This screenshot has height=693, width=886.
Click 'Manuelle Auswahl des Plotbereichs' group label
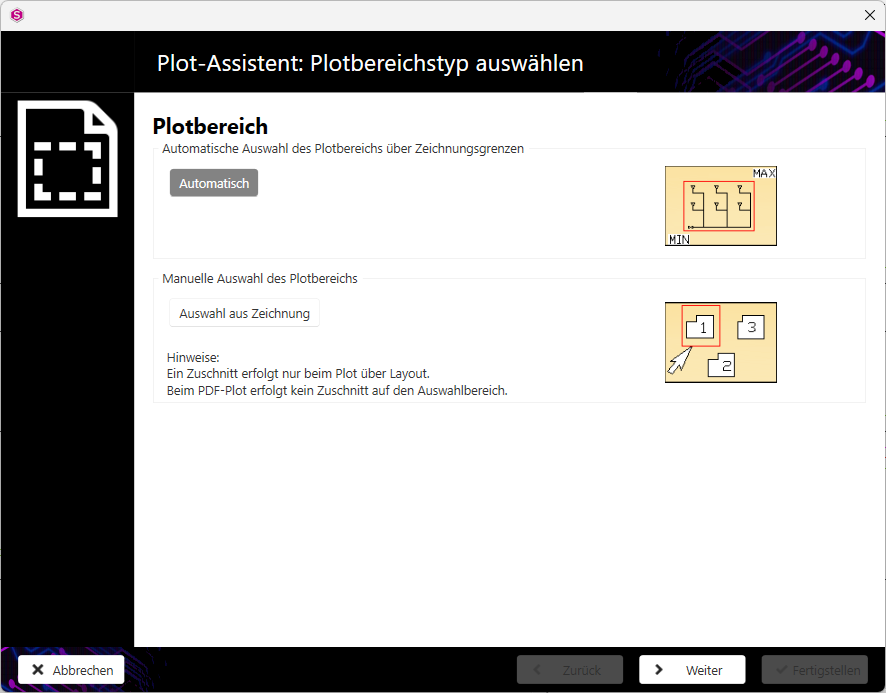click(260, 279)
